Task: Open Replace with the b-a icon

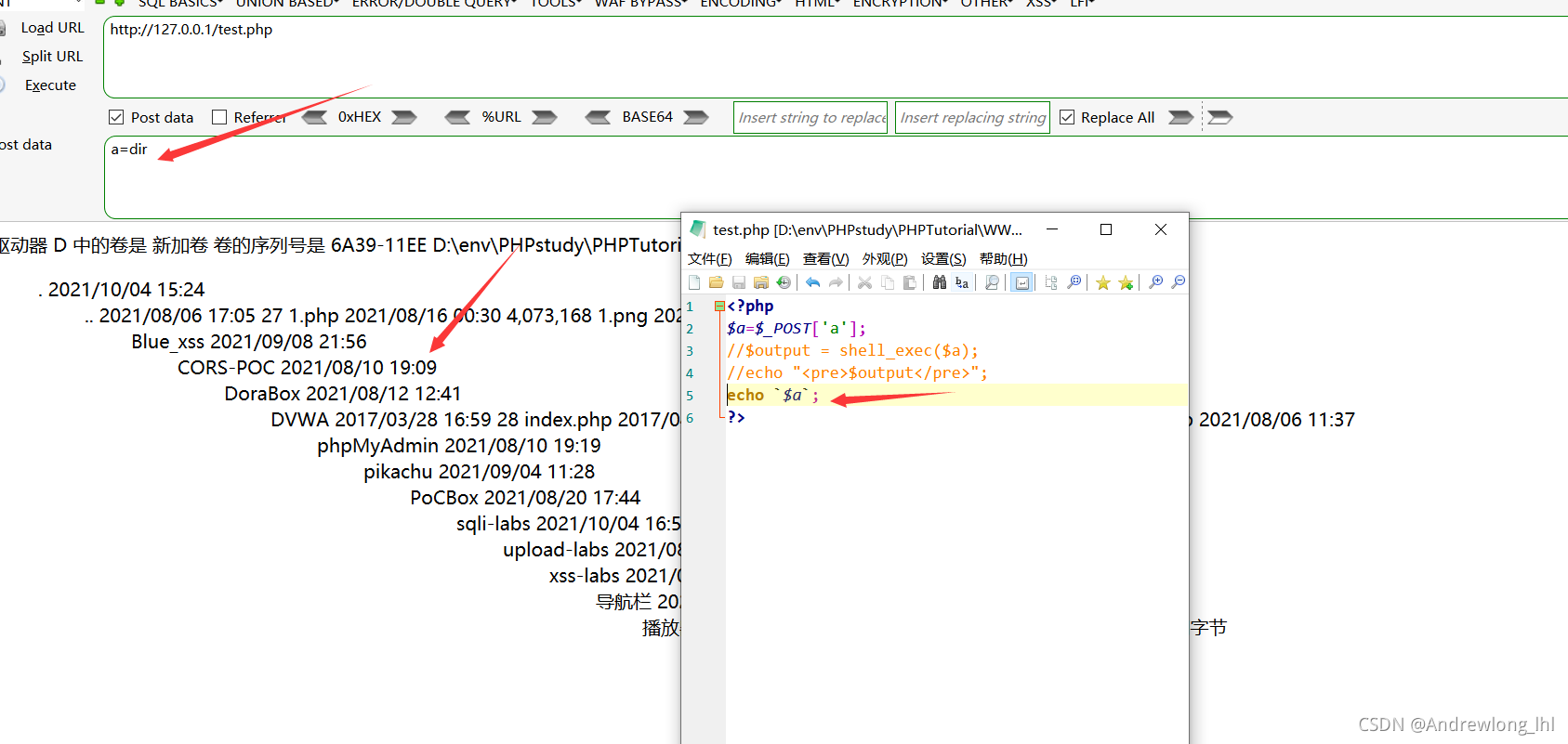Action: point(962,282)
